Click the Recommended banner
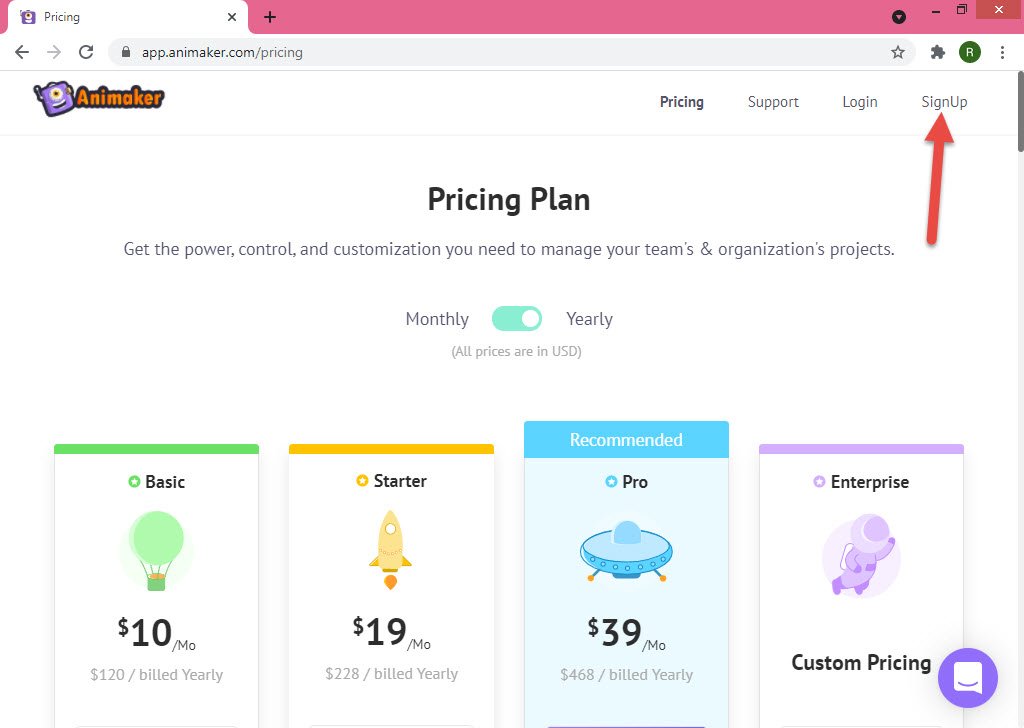This screenshot has width=1024, height=728. point(626,439)
